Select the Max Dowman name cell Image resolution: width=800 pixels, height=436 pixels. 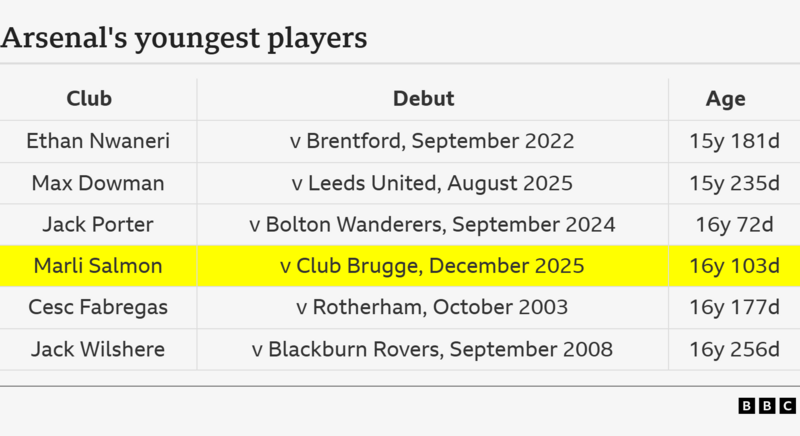[98, 183]
